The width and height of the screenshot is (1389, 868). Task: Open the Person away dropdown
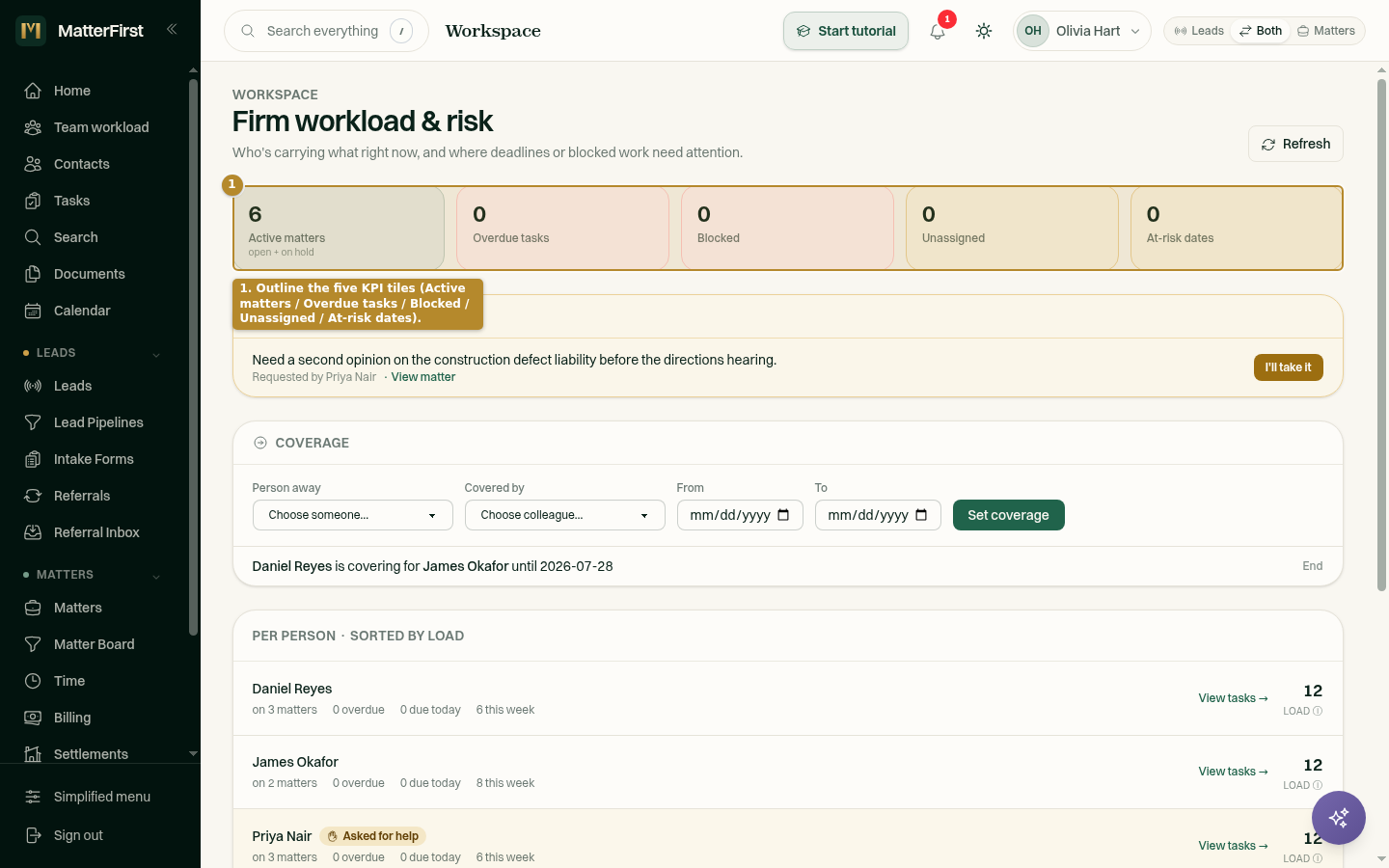[x=353, y=515]
